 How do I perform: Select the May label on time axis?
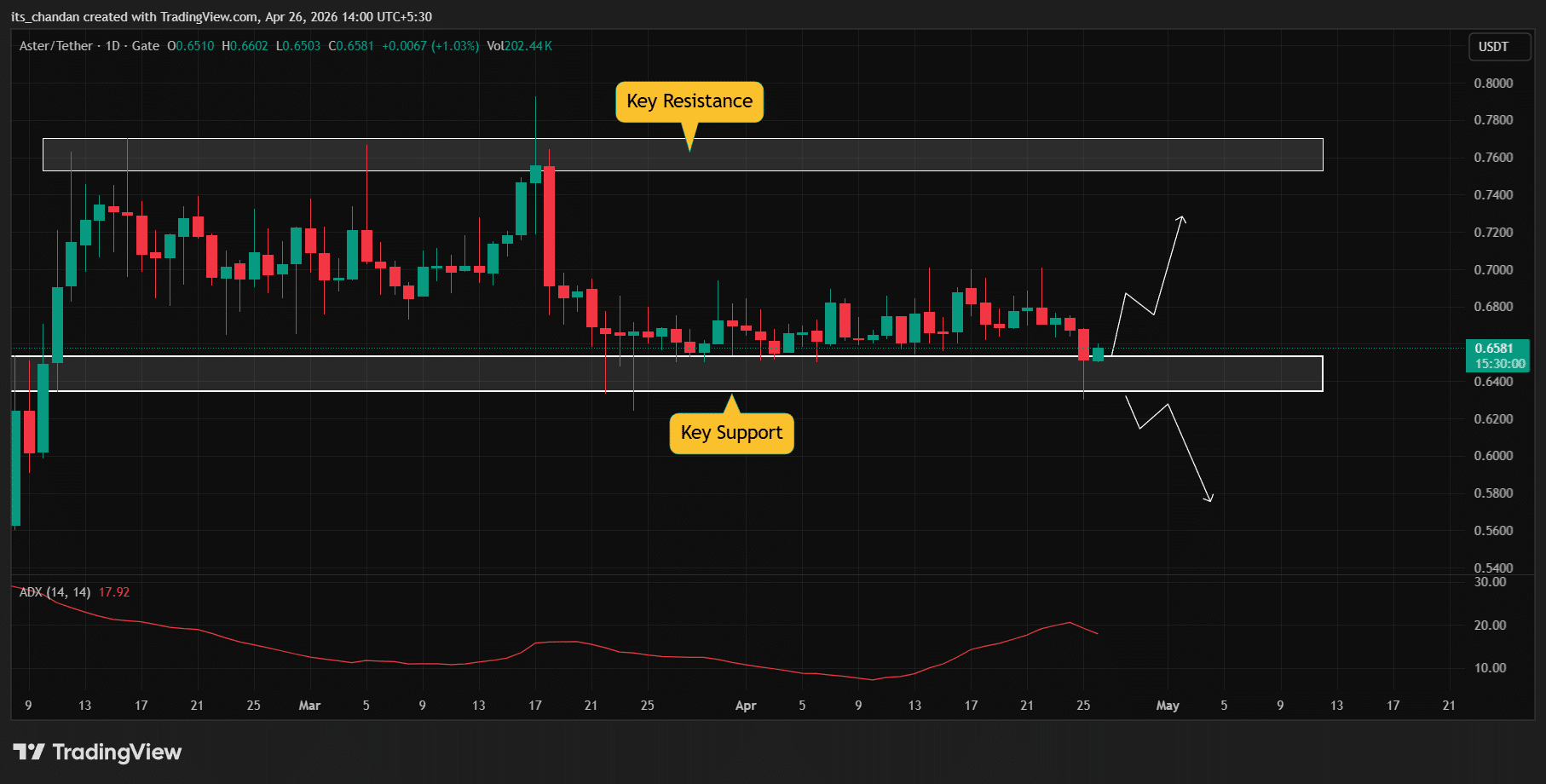(x=1168, y=706)
